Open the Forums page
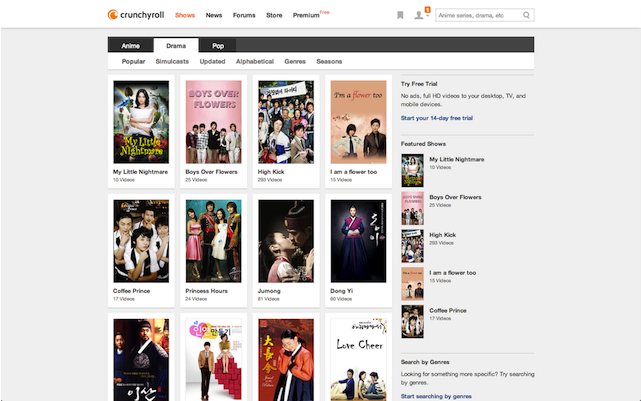Screen dimensions: 641x401 coord(244,15)
